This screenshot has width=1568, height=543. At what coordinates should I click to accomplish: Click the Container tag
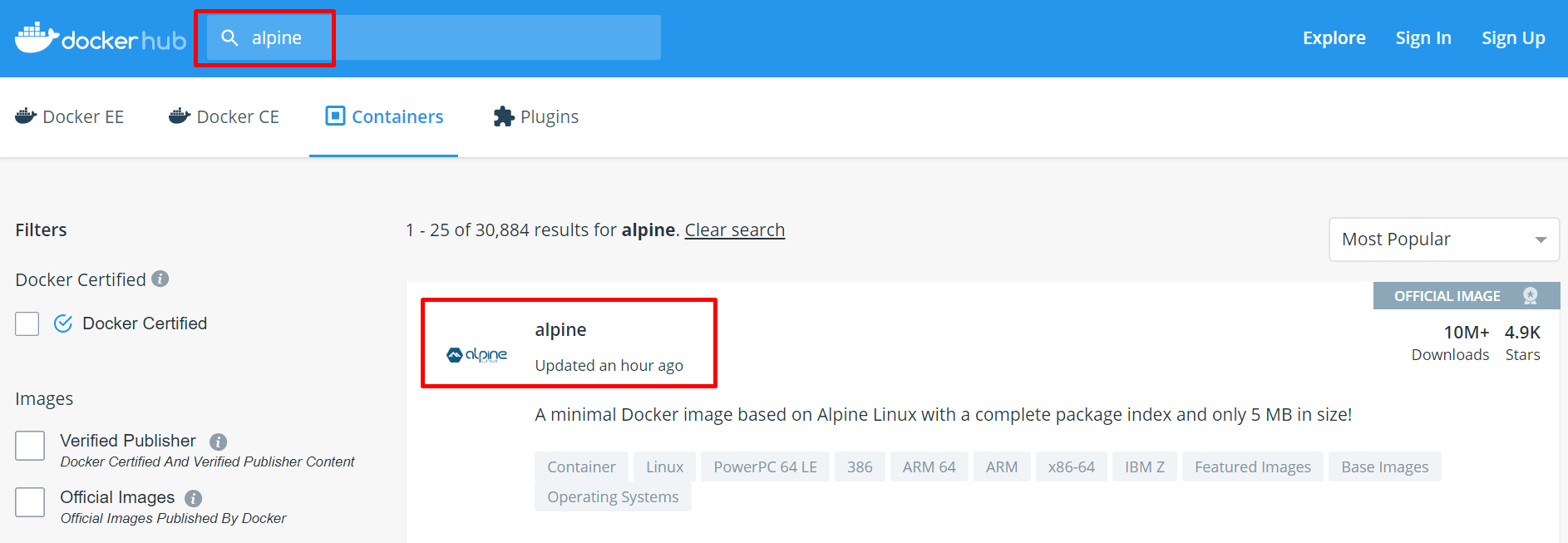click(581, 466)
